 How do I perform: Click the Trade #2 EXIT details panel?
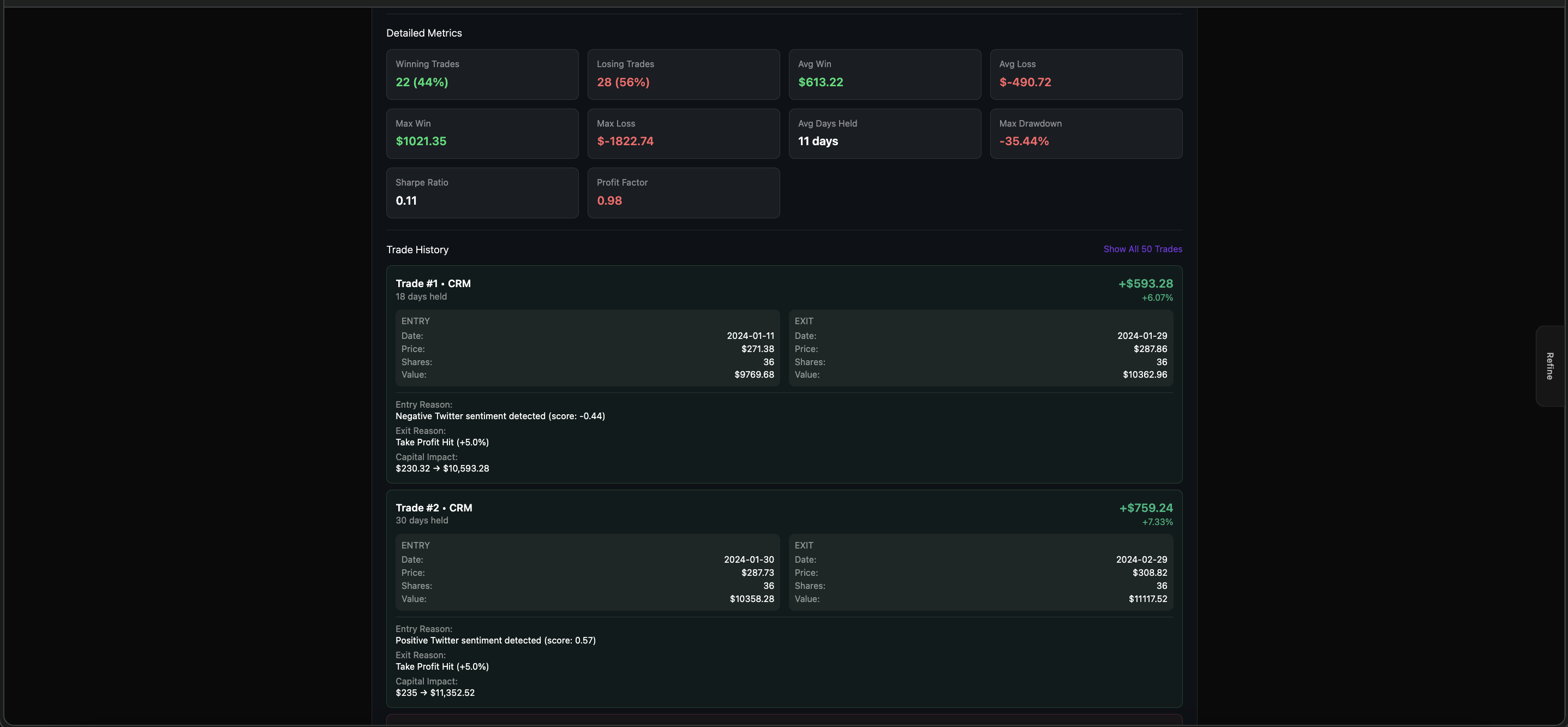pos(980,573)
